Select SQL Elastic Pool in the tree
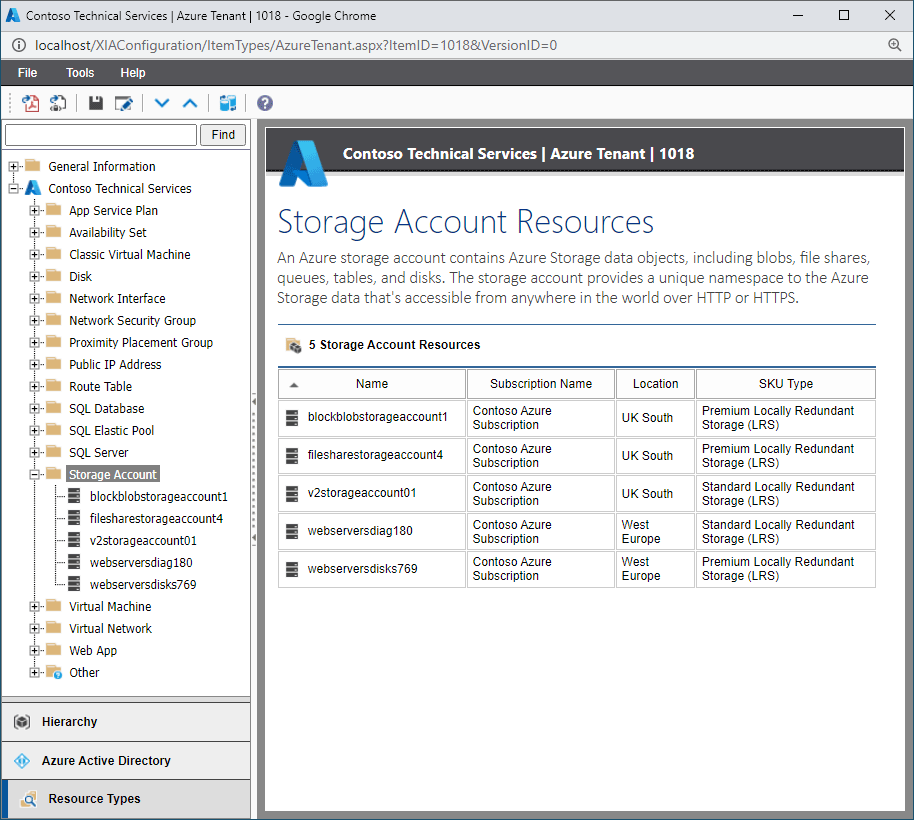Screen dimensions: 914x820 (x=111, y=431)
